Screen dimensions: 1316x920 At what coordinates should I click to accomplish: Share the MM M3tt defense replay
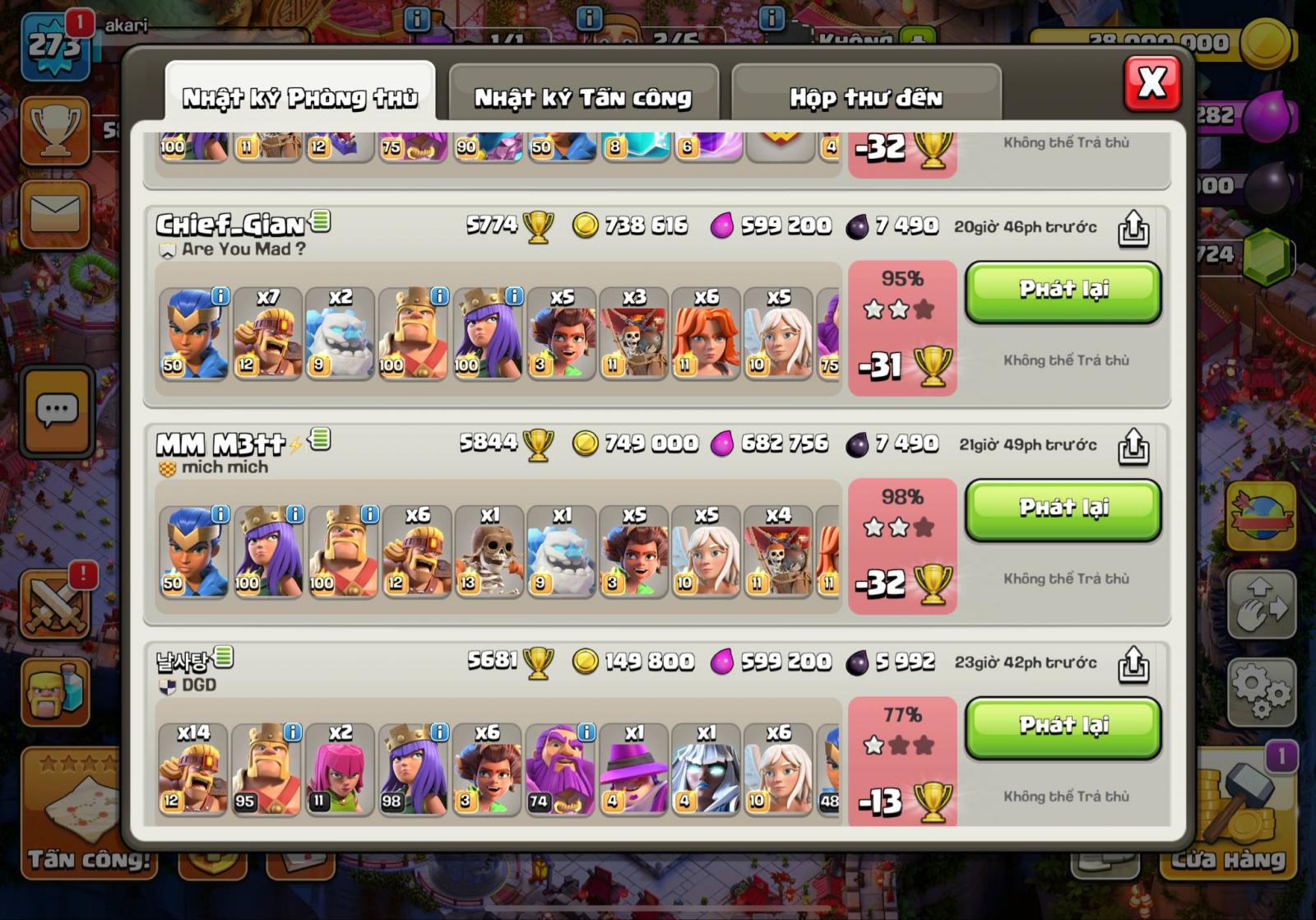point(1133,446)
